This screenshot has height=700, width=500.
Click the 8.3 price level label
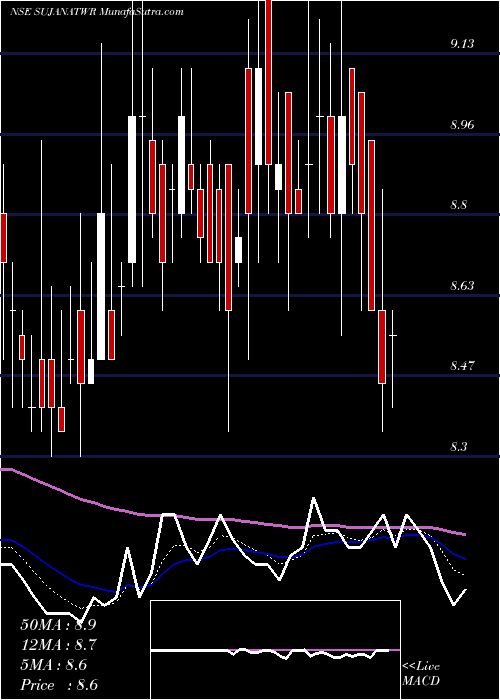tap(458, 446)
